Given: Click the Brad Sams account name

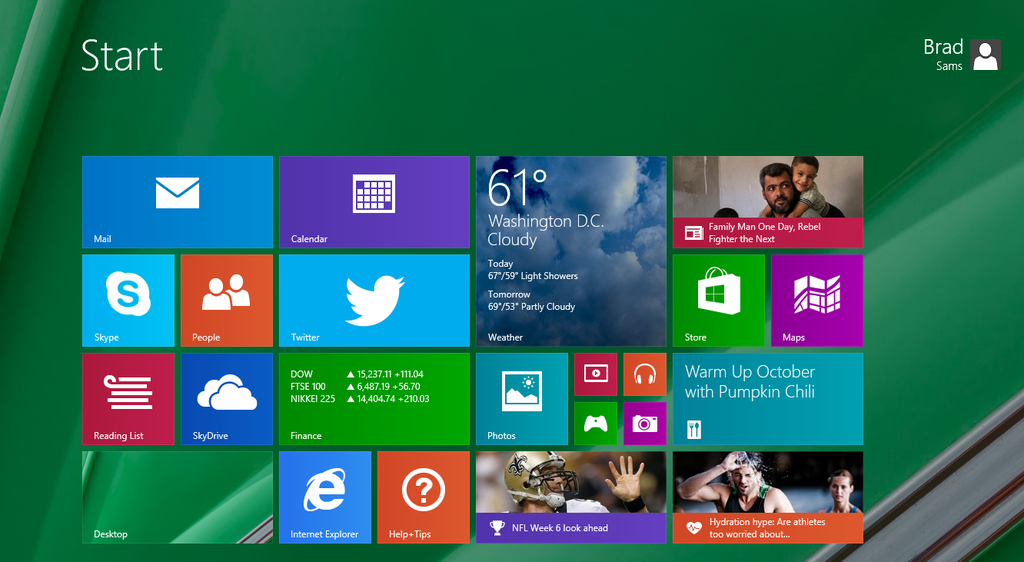Looking at the screenshot, I should pos(943,55).
